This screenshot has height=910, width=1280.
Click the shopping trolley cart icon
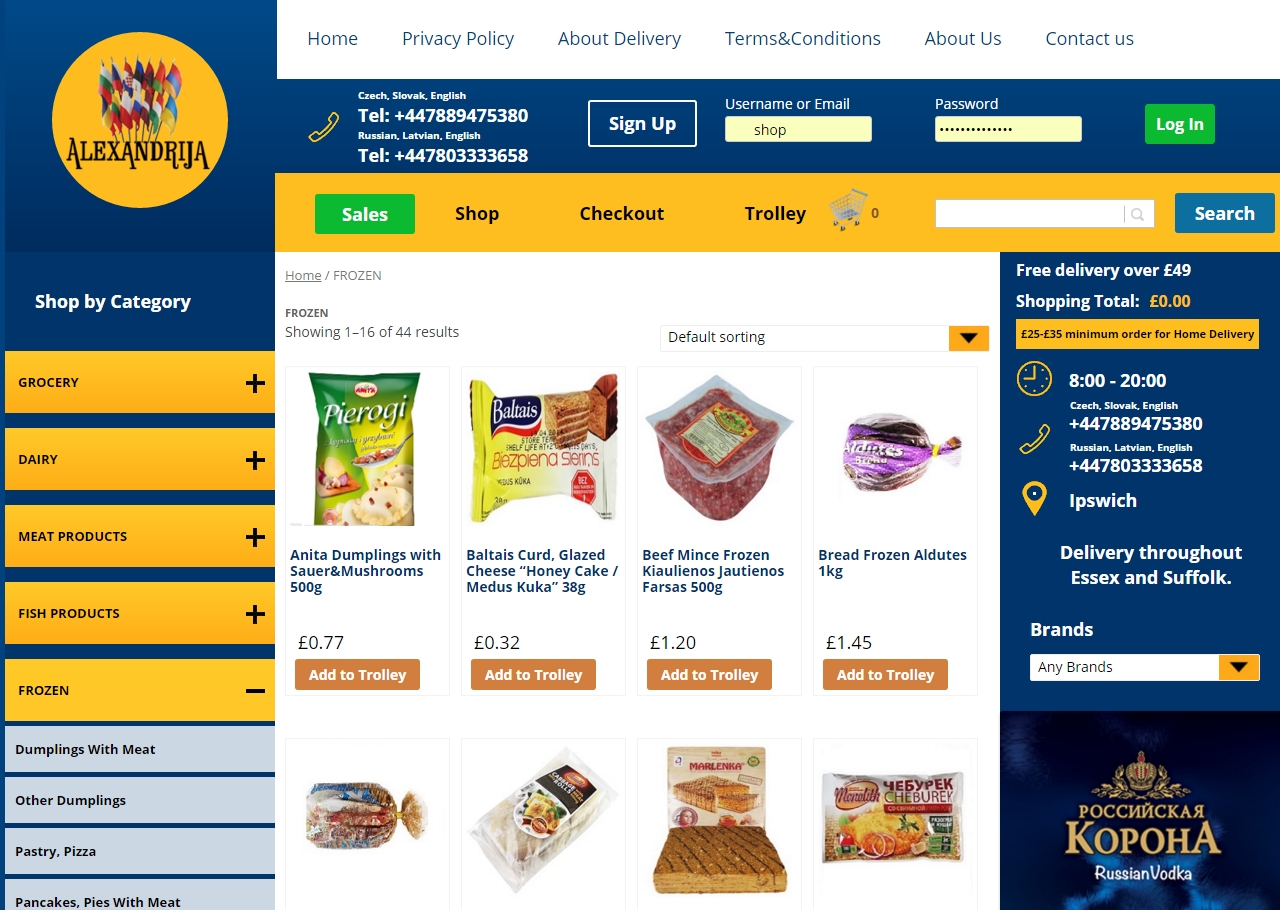point(848,210)
